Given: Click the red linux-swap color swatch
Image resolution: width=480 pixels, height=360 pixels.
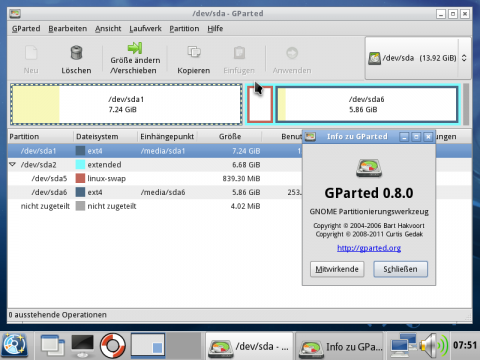Looking at the screenshot, I should click(x=80, y=178).
